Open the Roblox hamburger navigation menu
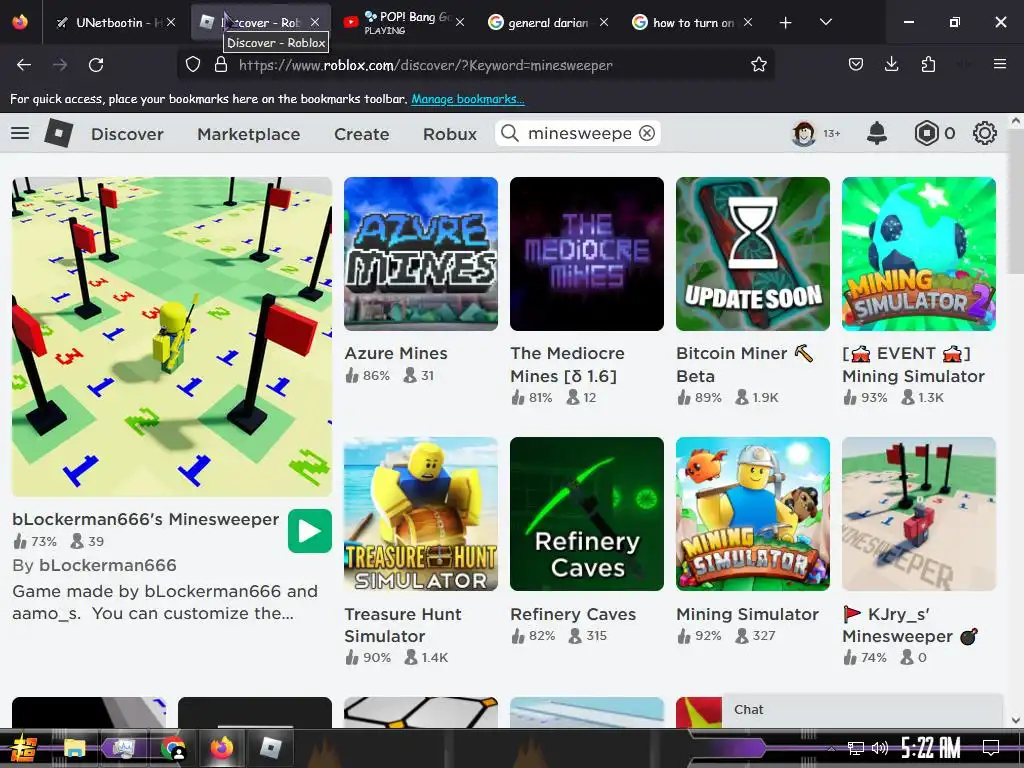Viewport: 1024px width, 768px height. 20,133
